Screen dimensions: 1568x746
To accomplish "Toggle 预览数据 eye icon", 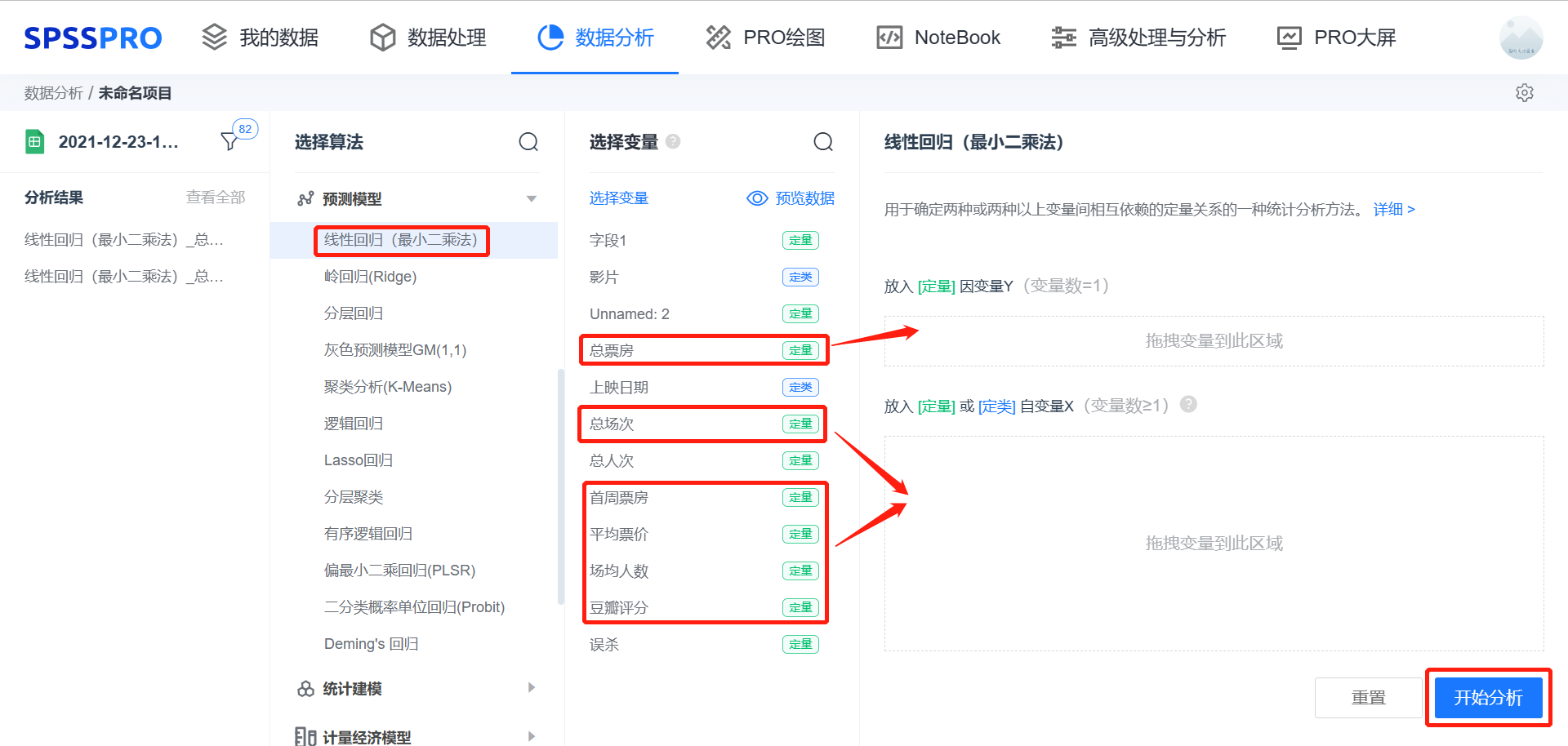I will click(757, 198).
